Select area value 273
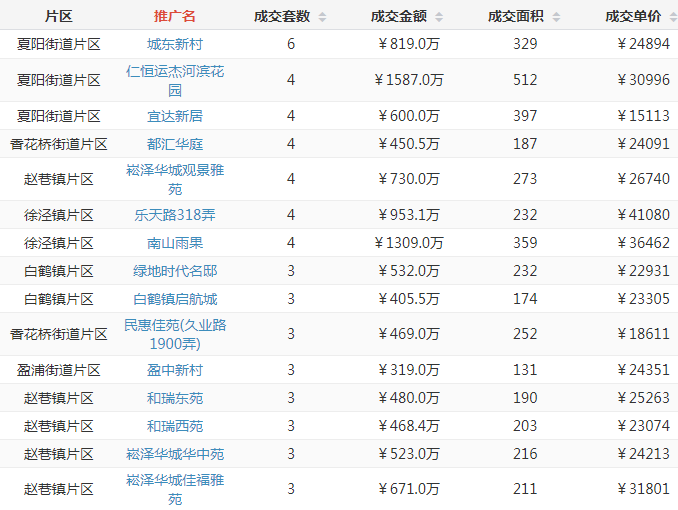This screenshot has width=678, height=510. 525,179
